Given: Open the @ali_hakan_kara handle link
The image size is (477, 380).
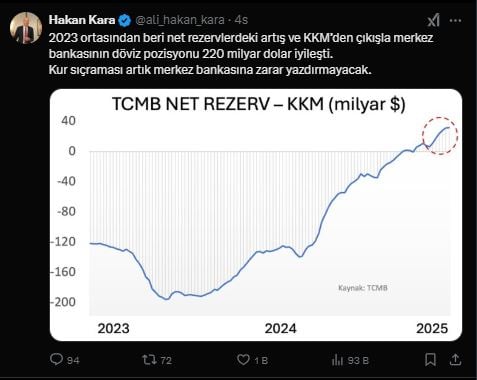Looking at the screenshot, I should tap(180, 20).
